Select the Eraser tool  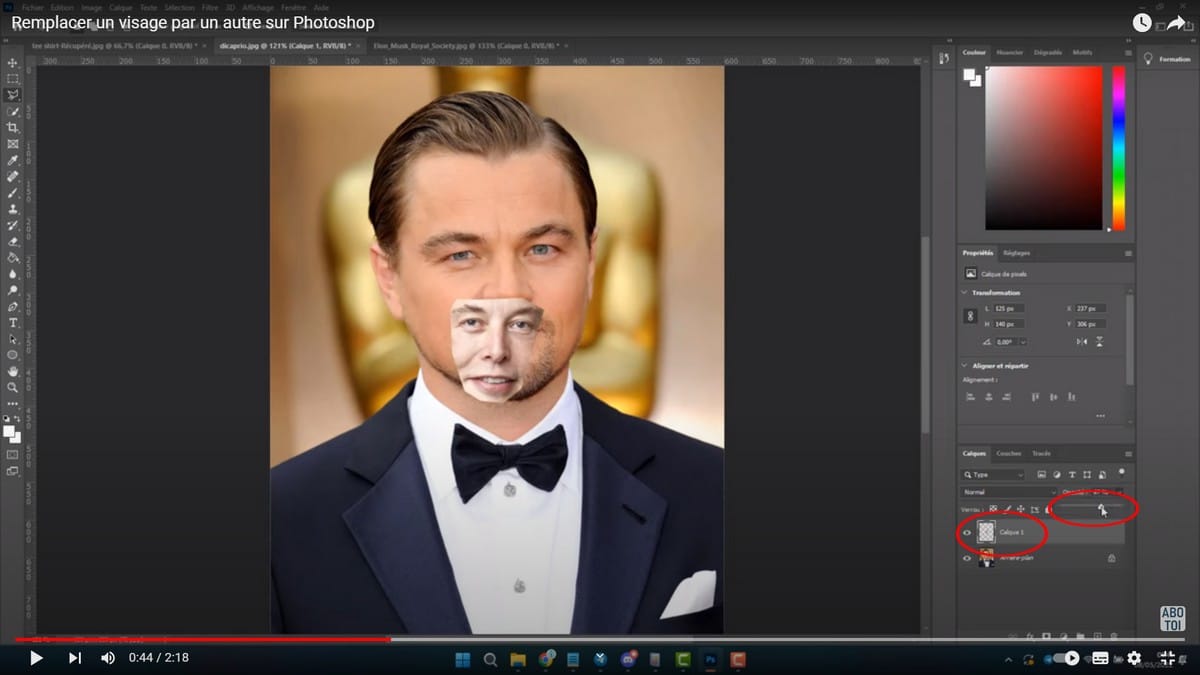tap(13, 241)
